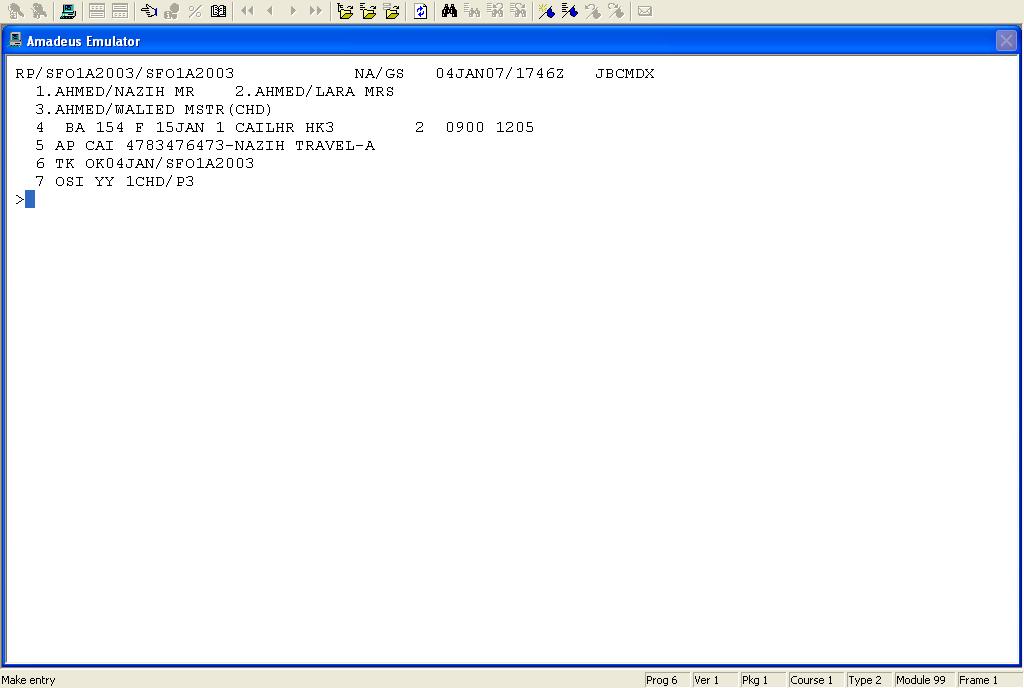Click the BA 154 flight segment line

285,127
